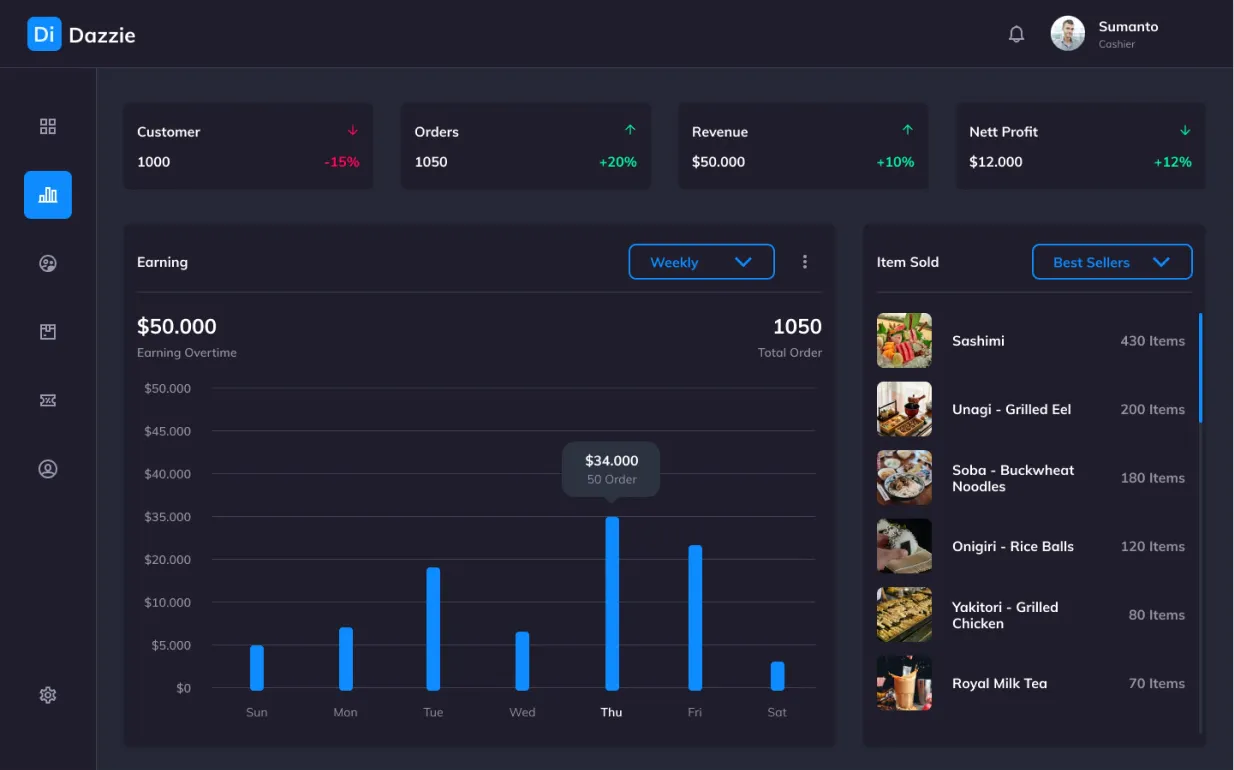Click the 1050 Total Order value
This screenshot has width=1234, height=770.
(x=797, y=326)
